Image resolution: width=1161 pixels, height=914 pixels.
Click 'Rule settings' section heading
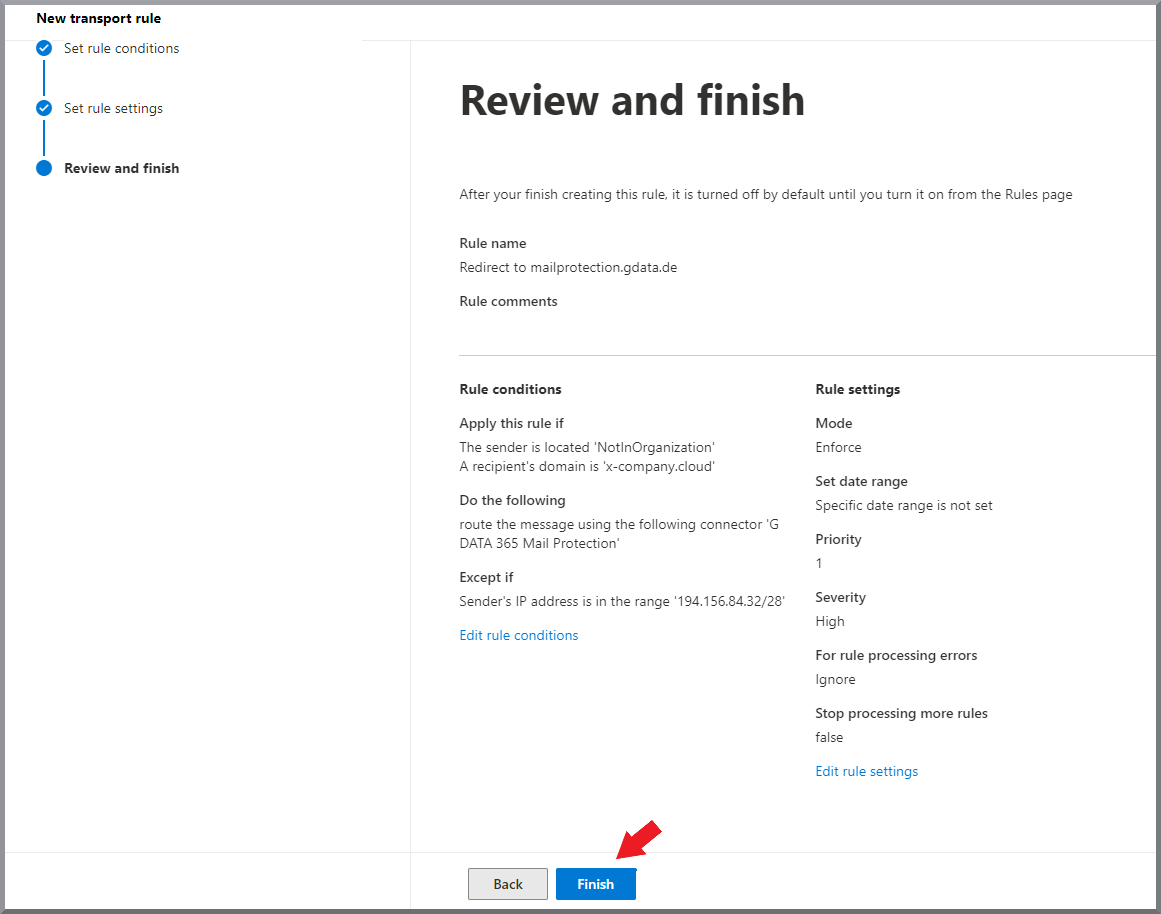(x=857, y=389)
